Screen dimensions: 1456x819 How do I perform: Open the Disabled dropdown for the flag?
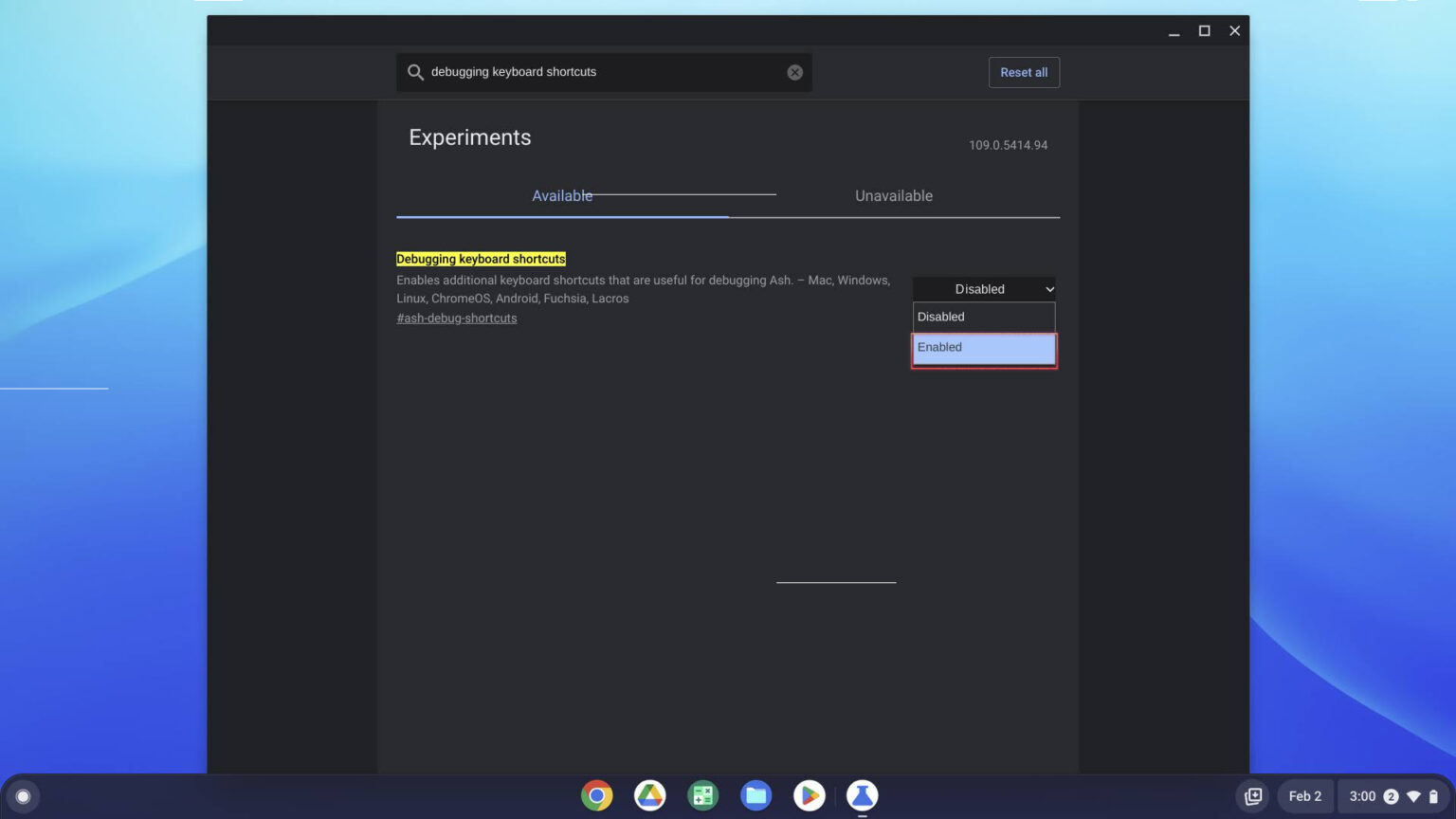[983, 289]
